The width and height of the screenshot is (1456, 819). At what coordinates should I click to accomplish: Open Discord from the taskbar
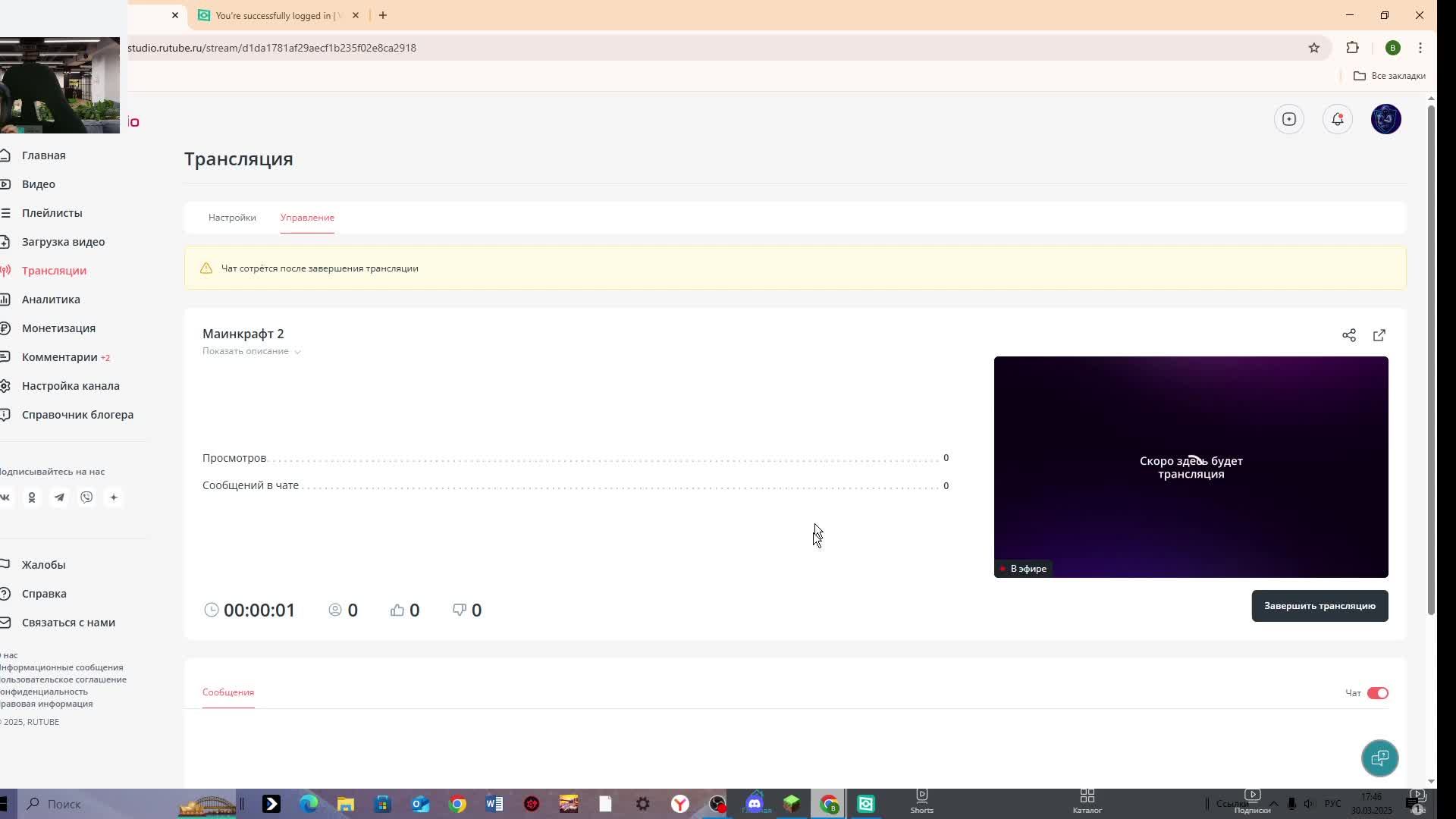pyautogui.click(x=754, y=804)
